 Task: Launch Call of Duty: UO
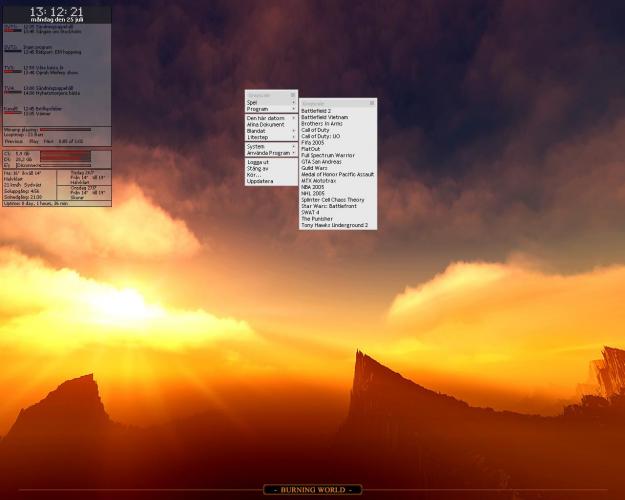pos(320,136)
